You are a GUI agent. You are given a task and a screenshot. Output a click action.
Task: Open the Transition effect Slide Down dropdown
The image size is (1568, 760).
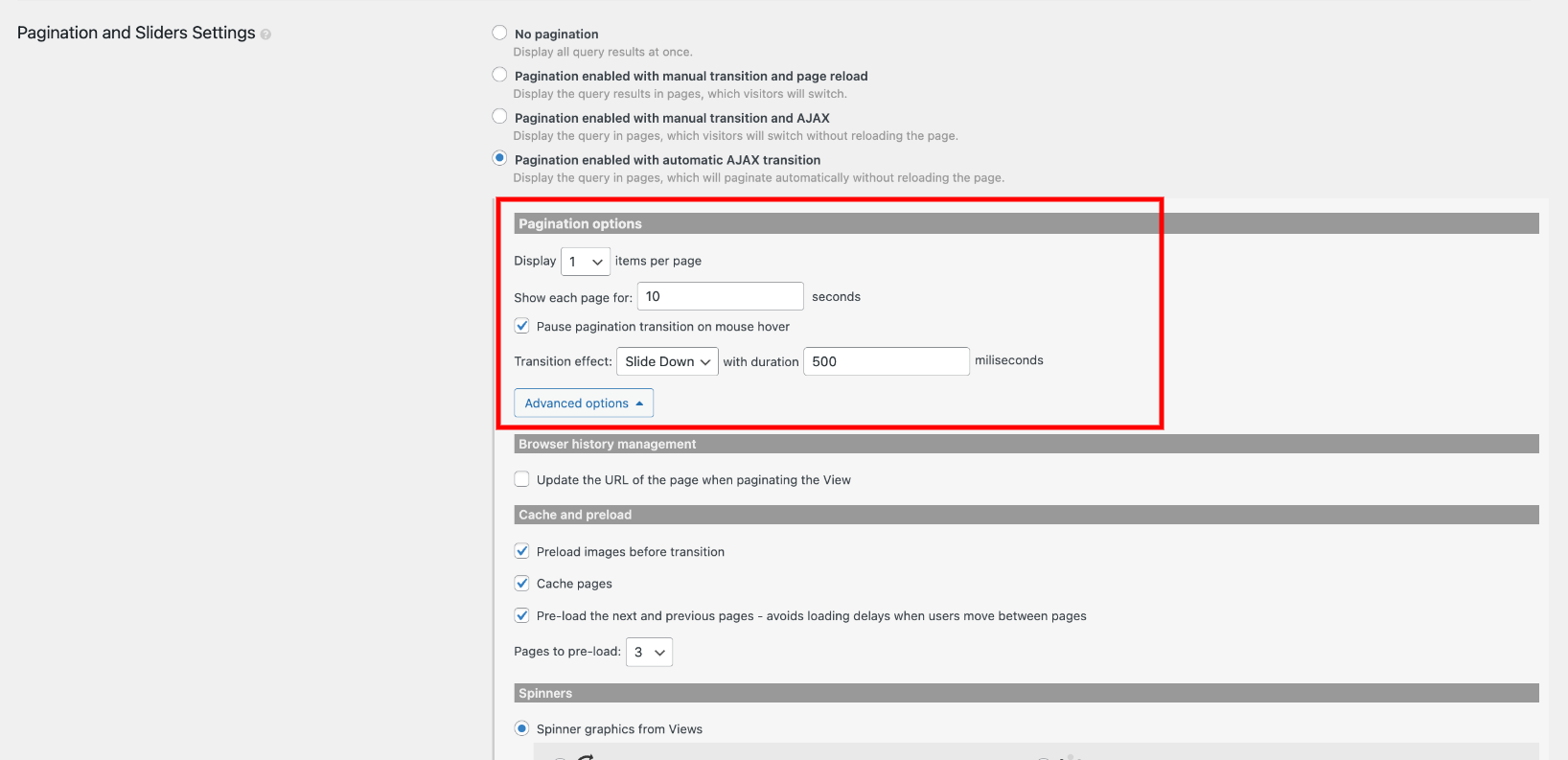[x=667, y=361]
